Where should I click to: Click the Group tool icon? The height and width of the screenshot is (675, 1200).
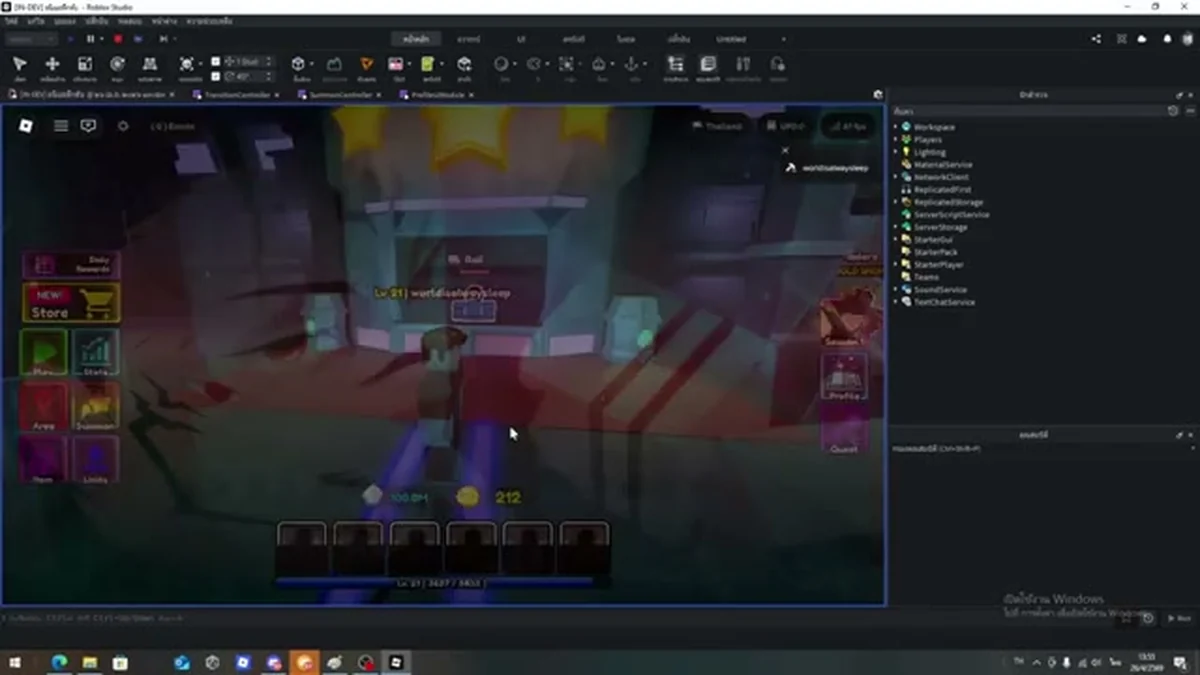(566, 64)
